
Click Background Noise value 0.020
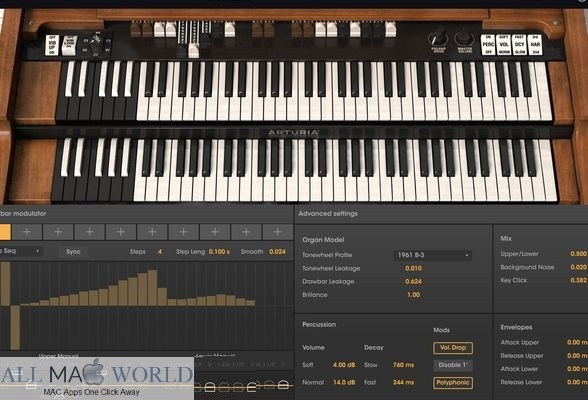(579, 267)
